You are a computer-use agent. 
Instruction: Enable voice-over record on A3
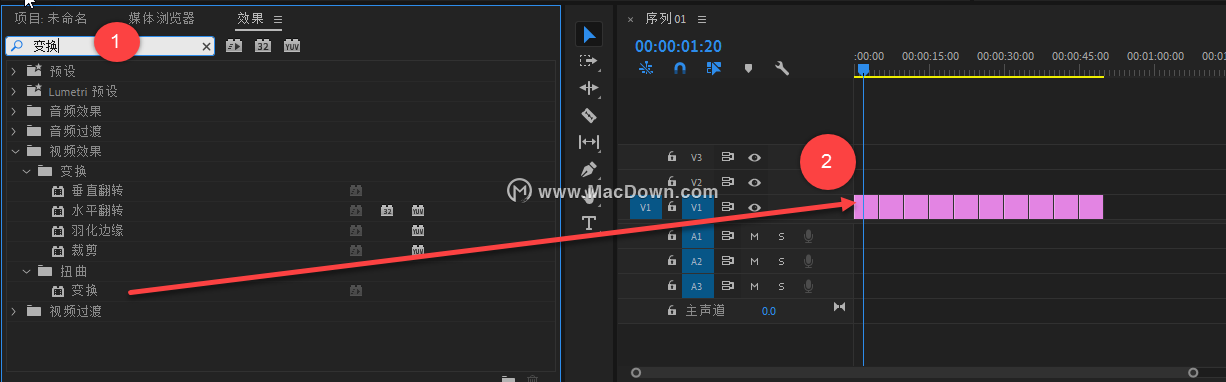(x=808, y=286)
